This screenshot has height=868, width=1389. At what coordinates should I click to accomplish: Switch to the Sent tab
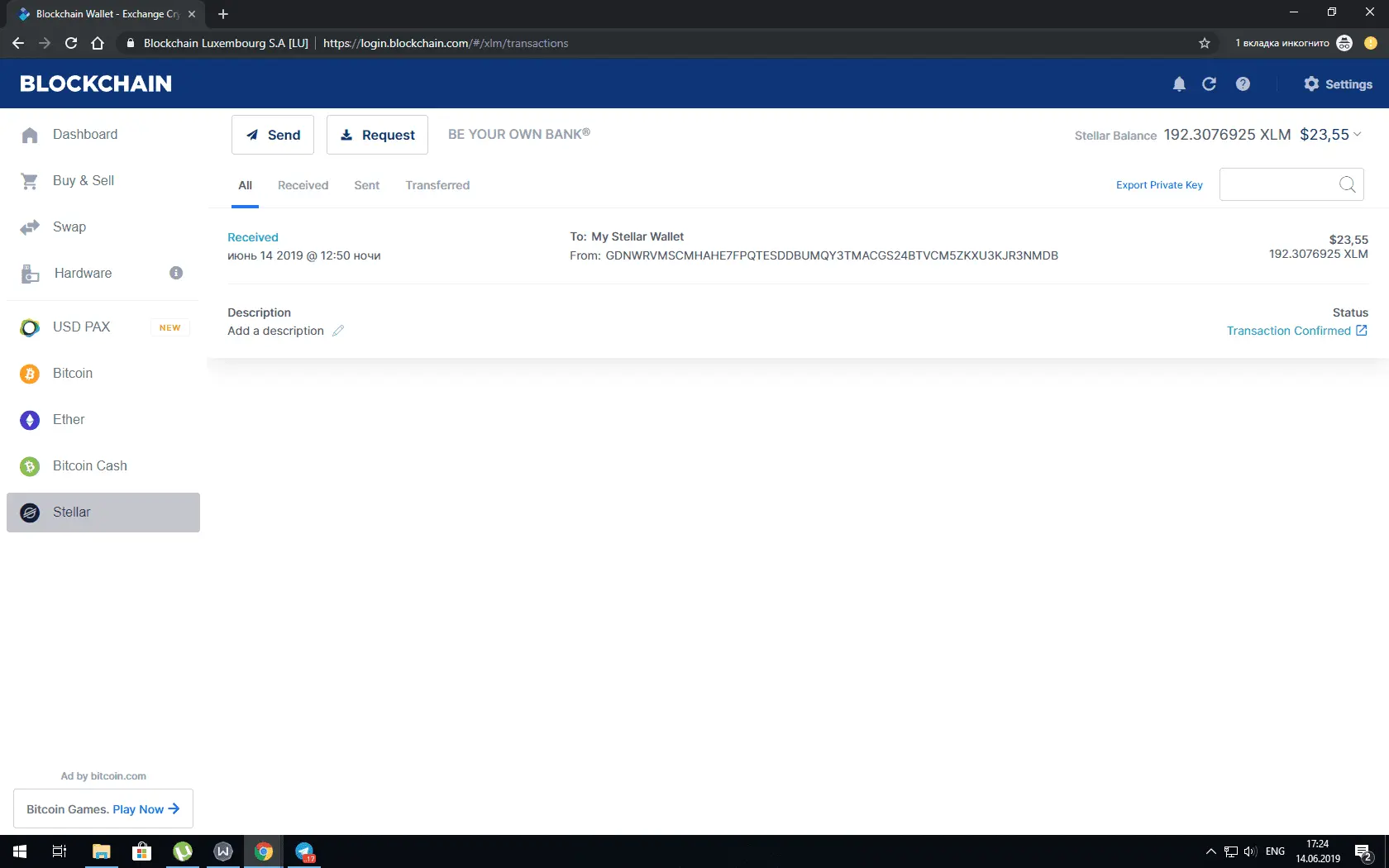coord(366,185)
